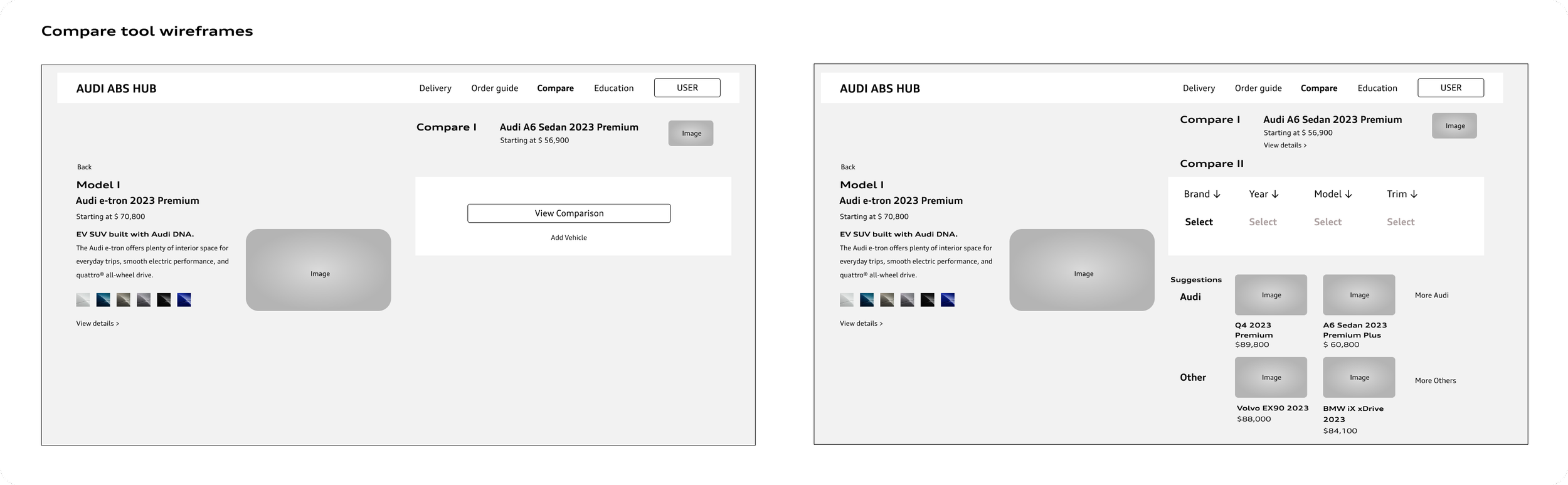The height and width of the screenshot is (485, 1568).
Task: Expand the Brand dropdown arrow
Action: pos(1217,195)
